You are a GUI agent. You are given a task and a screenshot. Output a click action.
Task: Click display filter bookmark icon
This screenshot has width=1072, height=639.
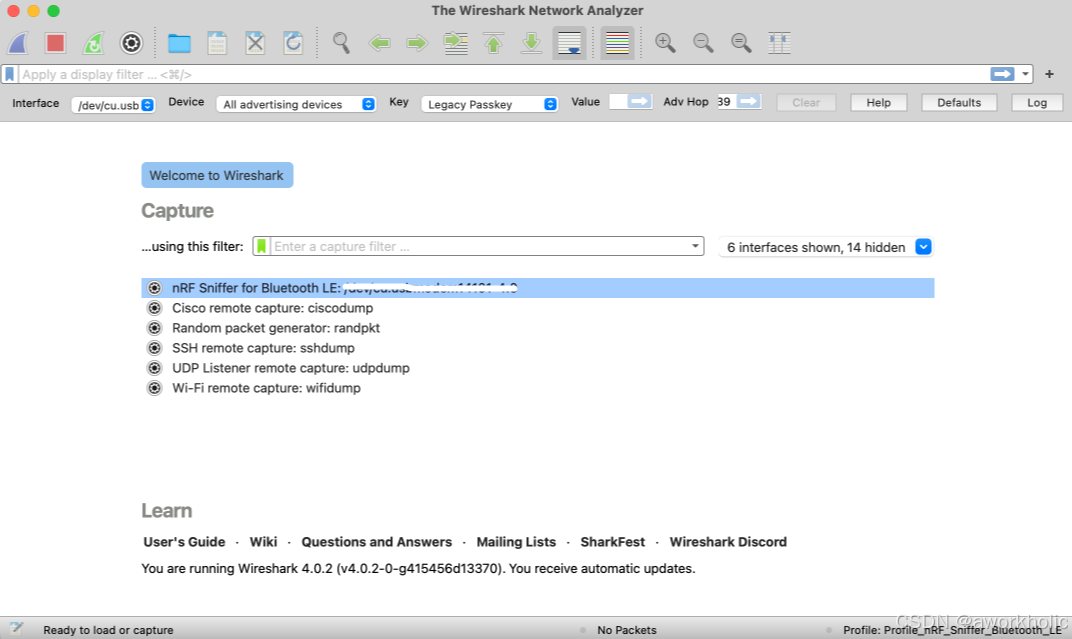coord(10,74)
